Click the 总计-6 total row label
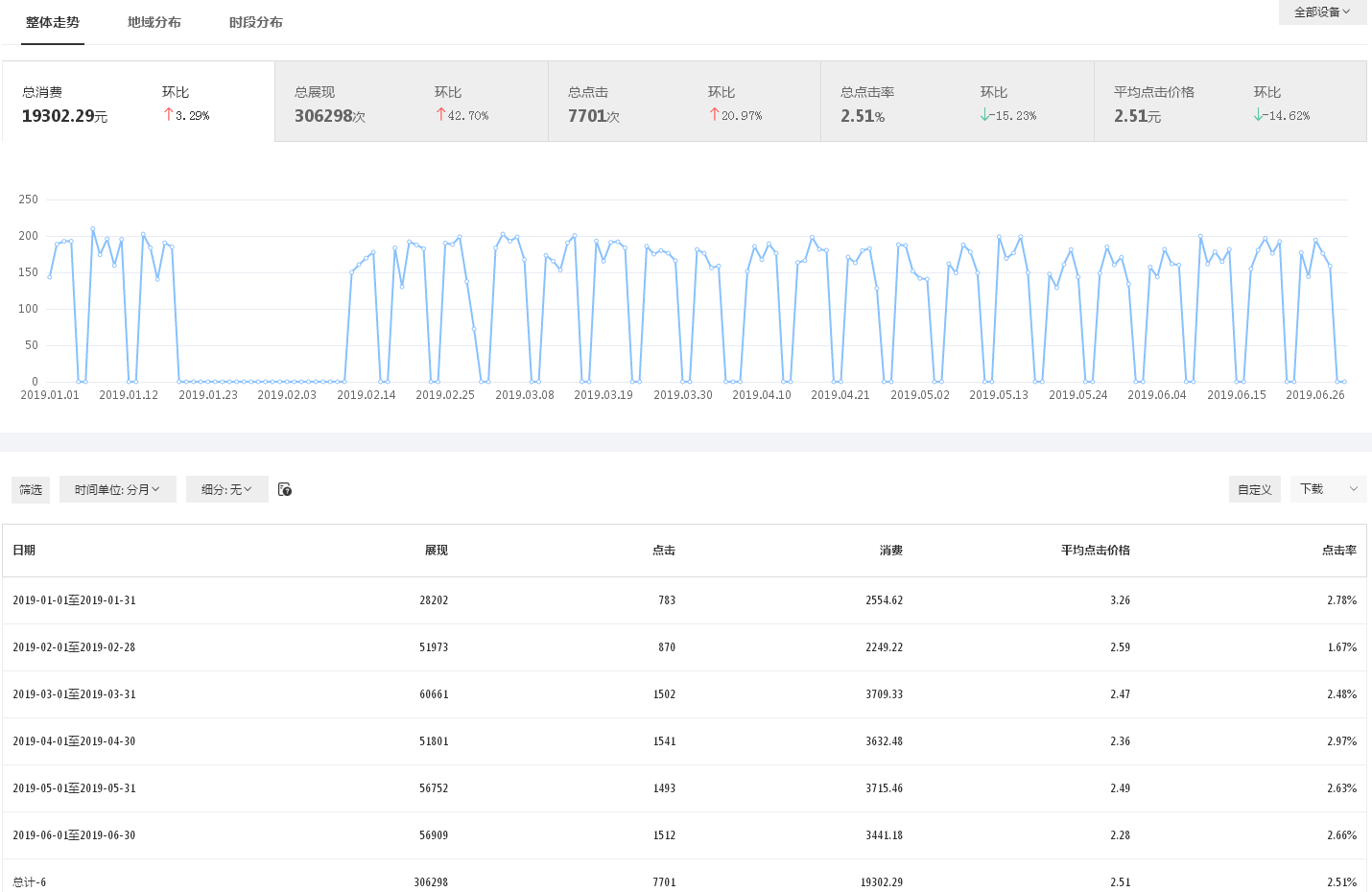1372x892 pixels. coord(29,882)
